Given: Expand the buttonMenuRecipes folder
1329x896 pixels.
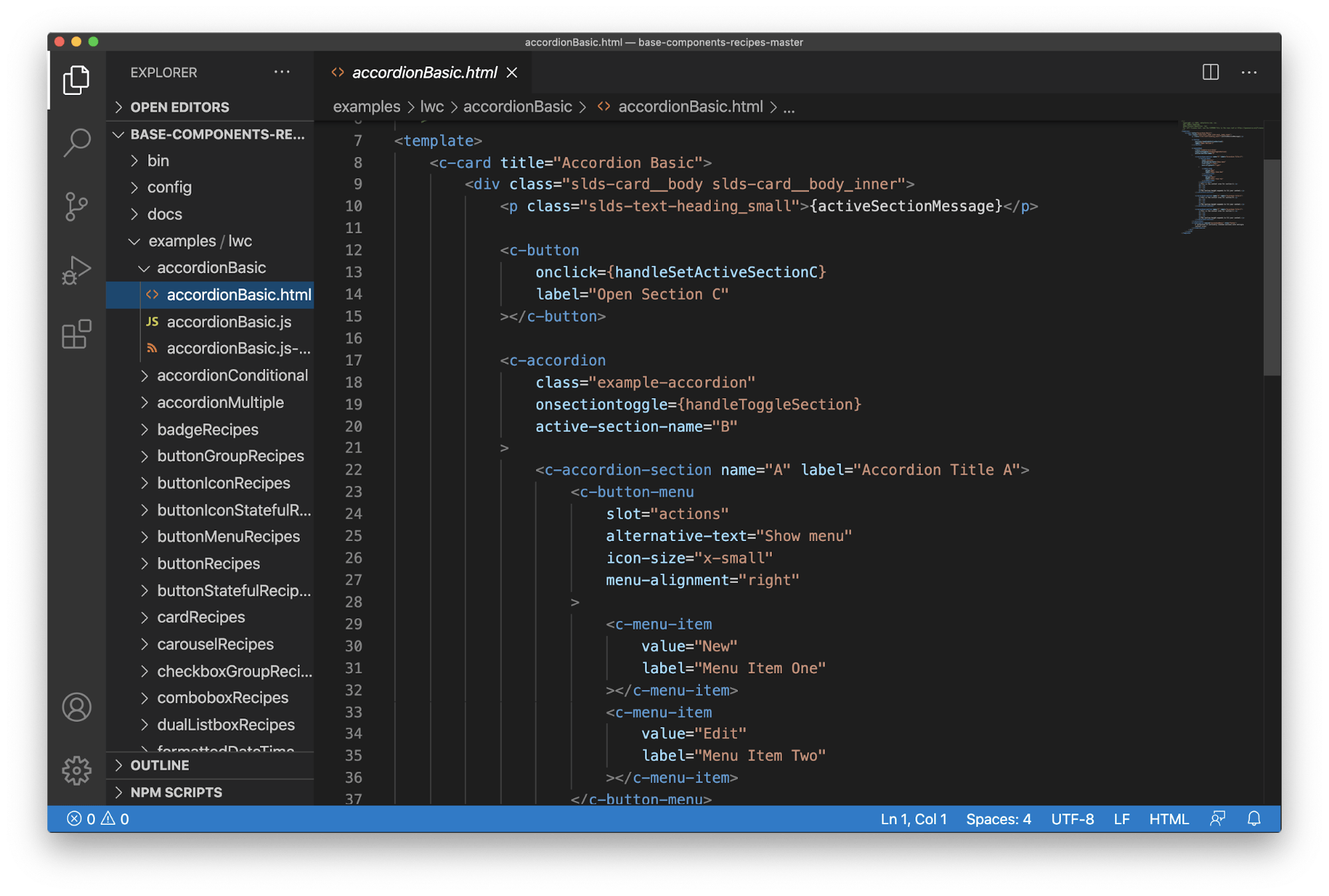Looking at the screenshot, I should click(x=228, y=536).
